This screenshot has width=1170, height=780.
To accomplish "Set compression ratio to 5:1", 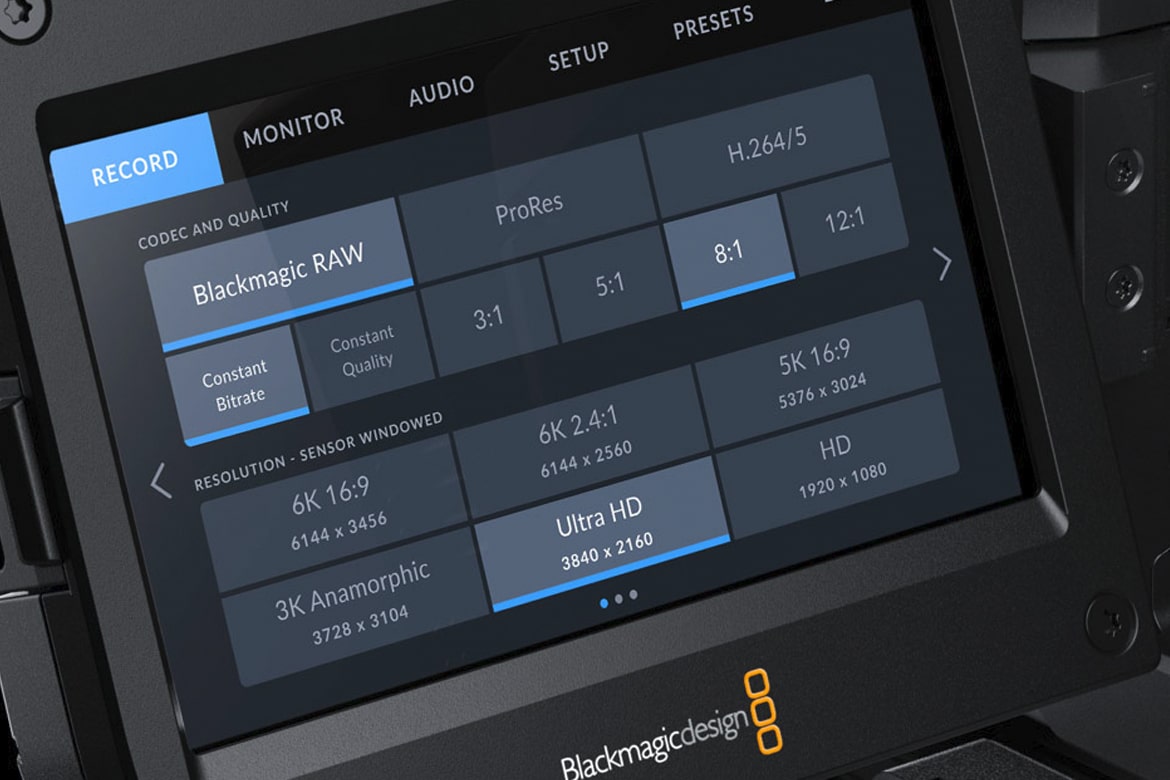I will tap(610, 284).
